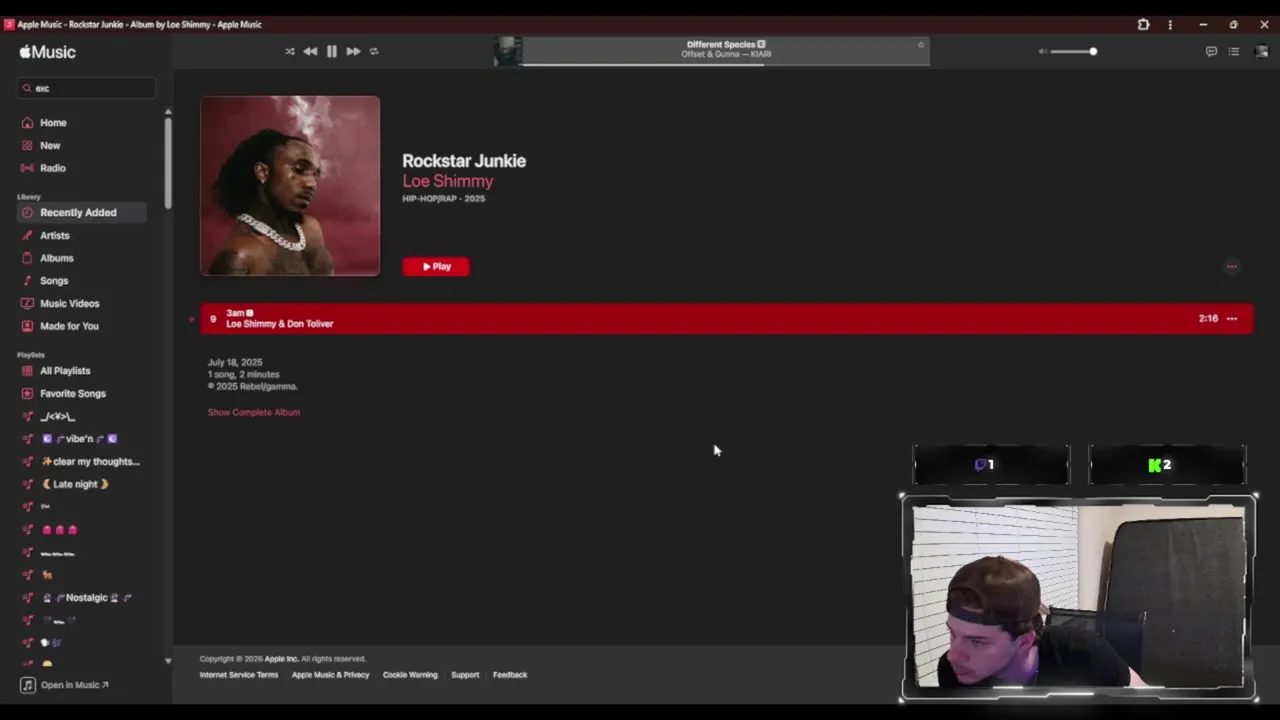
Task: Toggle repeat mode
Action: point(374,51)
